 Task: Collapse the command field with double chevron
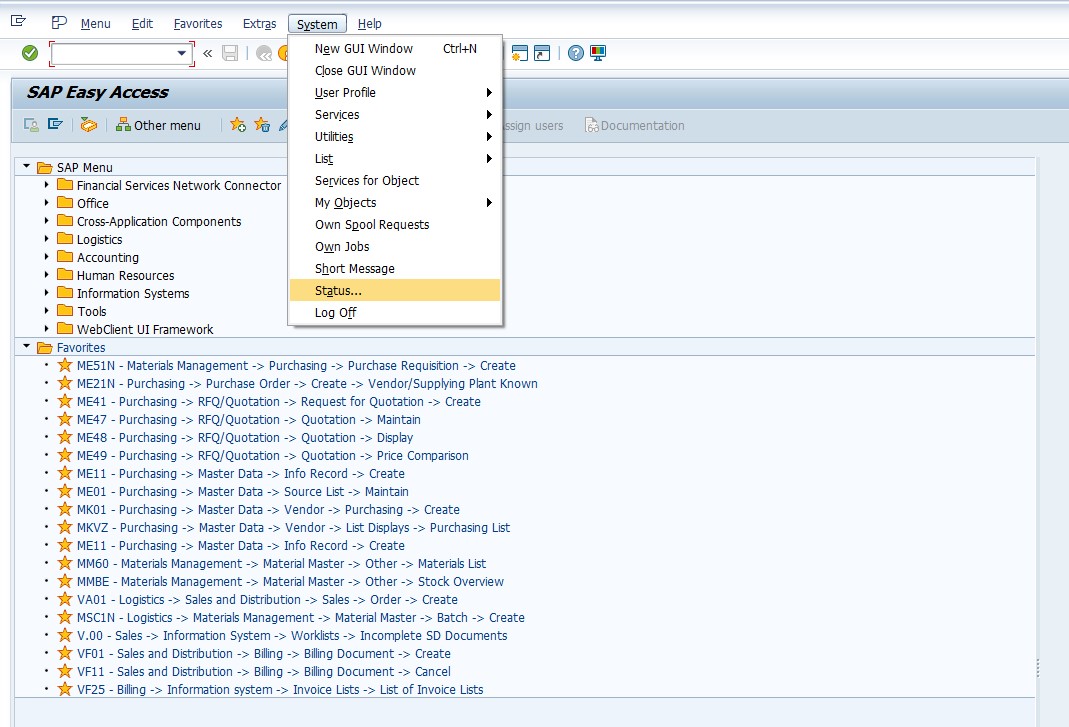tap(207, 53)
